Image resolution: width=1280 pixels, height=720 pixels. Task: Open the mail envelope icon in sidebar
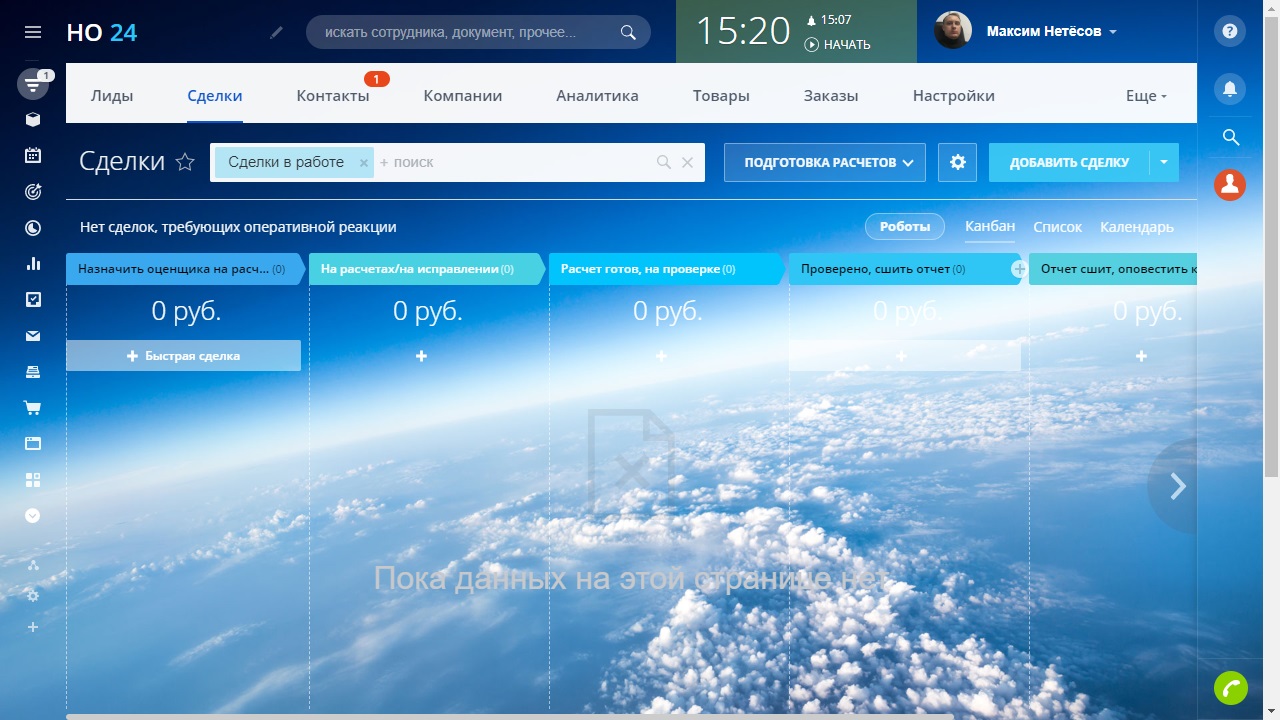coord(33,336)
